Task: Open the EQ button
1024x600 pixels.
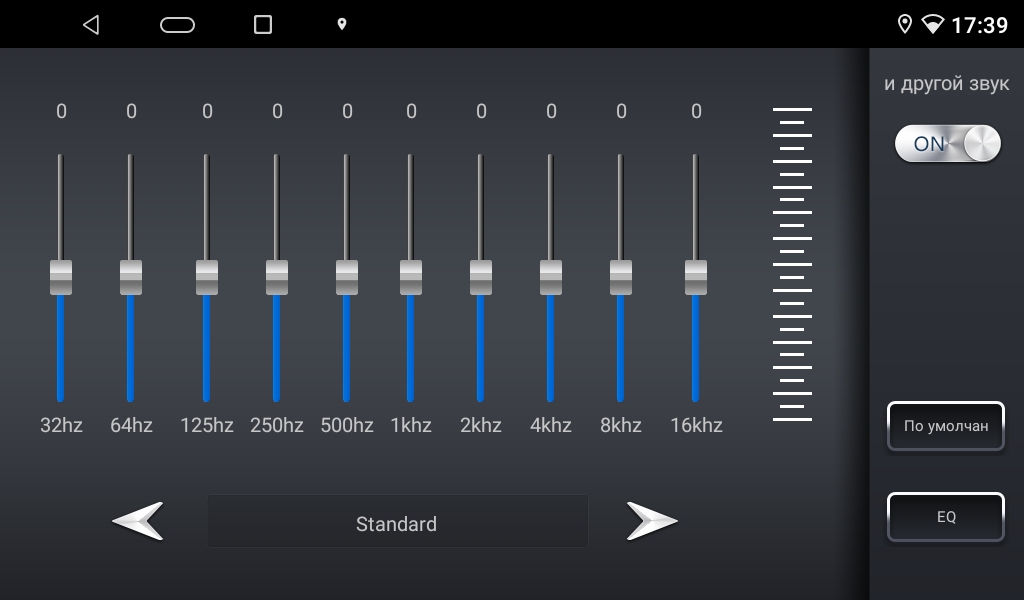Action: [945, 517]
